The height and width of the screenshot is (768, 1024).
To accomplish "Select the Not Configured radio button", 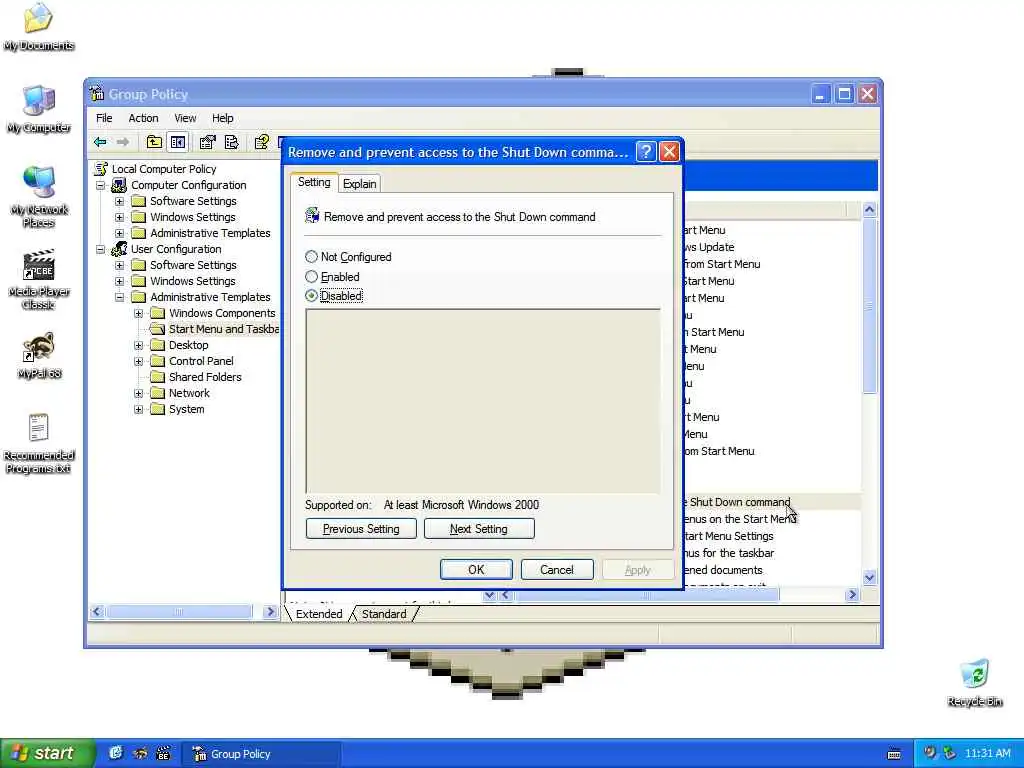I will pyautogui.click(x=312, y=257).
